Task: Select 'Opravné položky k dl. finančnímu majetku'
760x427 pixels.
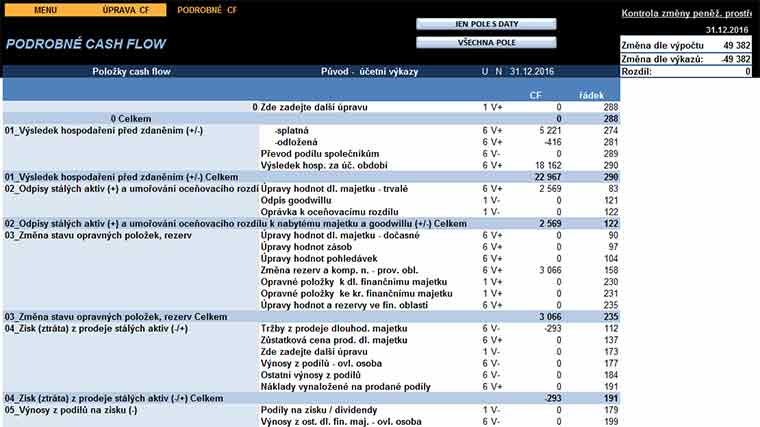Action: [354, 282]
